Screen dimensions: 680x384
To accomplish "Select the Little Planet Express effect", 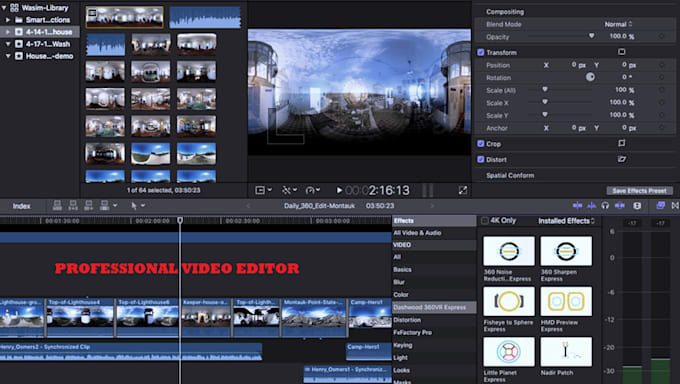I will tap(509, 360).
